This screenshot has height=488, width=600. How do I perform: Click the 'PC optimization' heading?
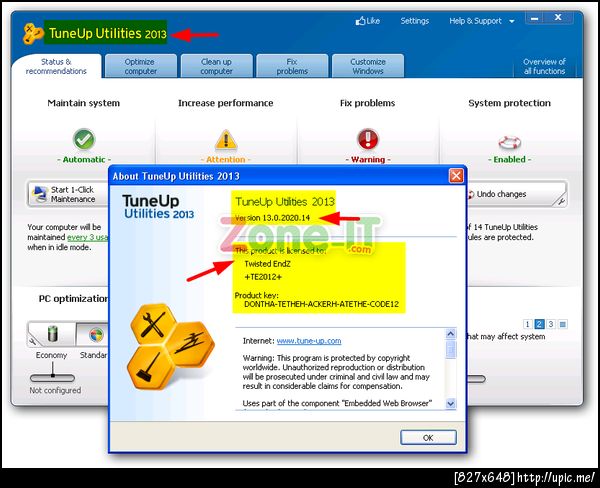73,299
